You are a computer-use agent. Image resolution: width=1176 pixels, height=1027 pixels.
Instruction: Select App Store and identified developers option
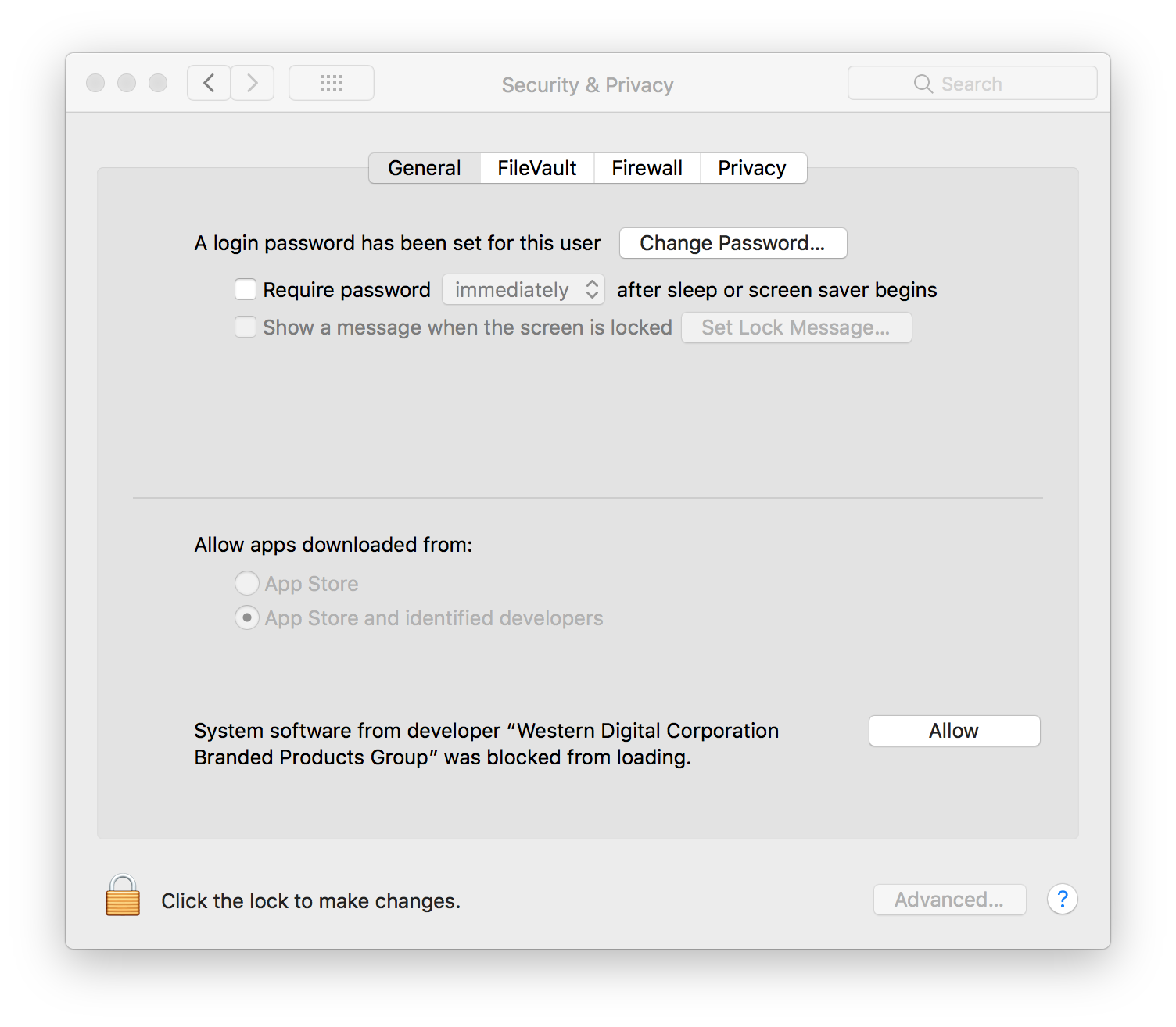(x=247, y=617)
